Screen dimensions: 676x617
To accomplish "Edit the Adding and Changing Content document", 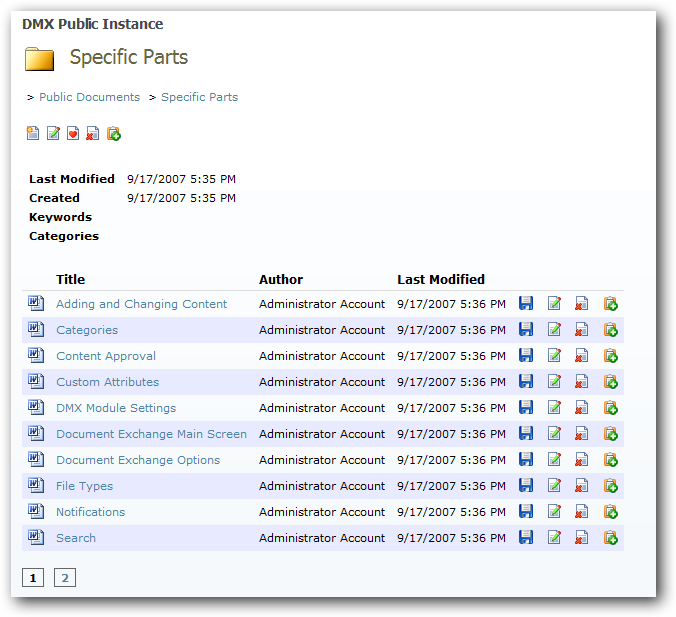I will (x=554, y=304).
